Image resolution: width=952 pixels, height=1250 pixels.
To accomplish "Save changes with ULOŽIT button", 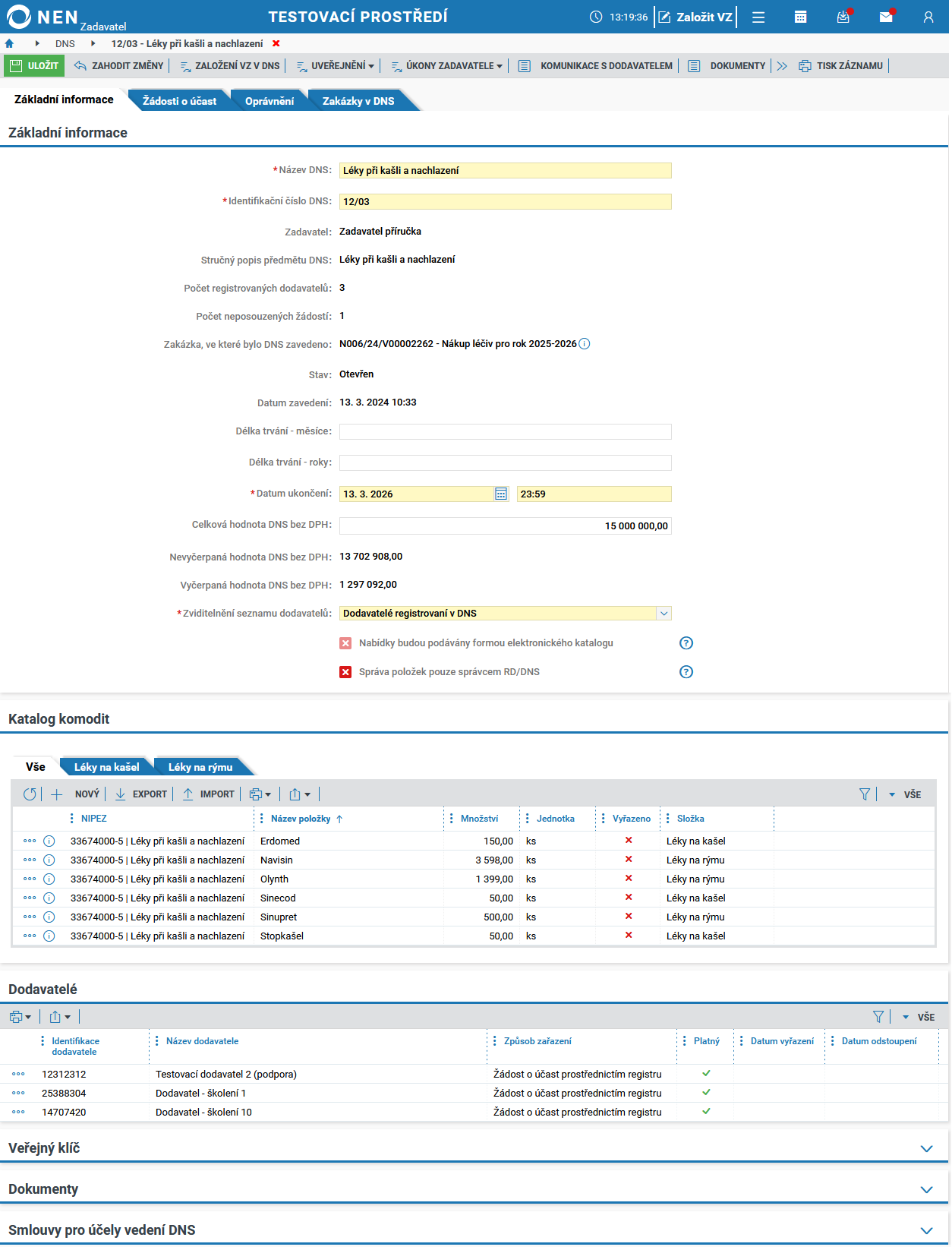I will [34, 66].
